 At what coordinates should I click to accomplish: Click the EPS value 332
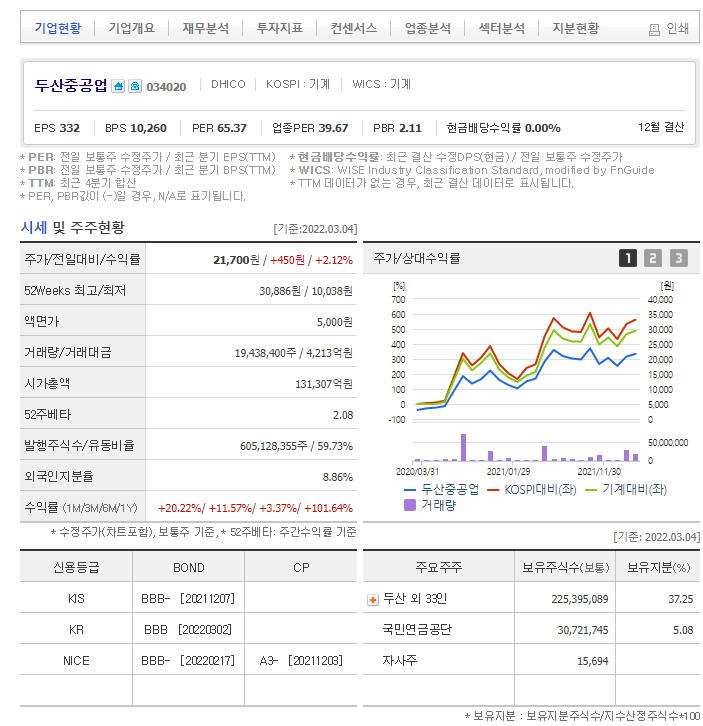point(69,128)
